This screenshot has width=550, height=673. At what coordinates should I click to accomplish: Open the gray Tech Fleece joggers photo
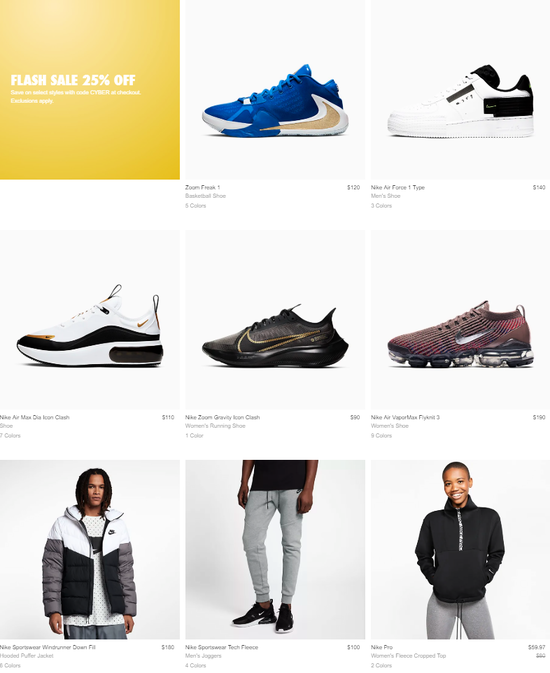[275, 550]
